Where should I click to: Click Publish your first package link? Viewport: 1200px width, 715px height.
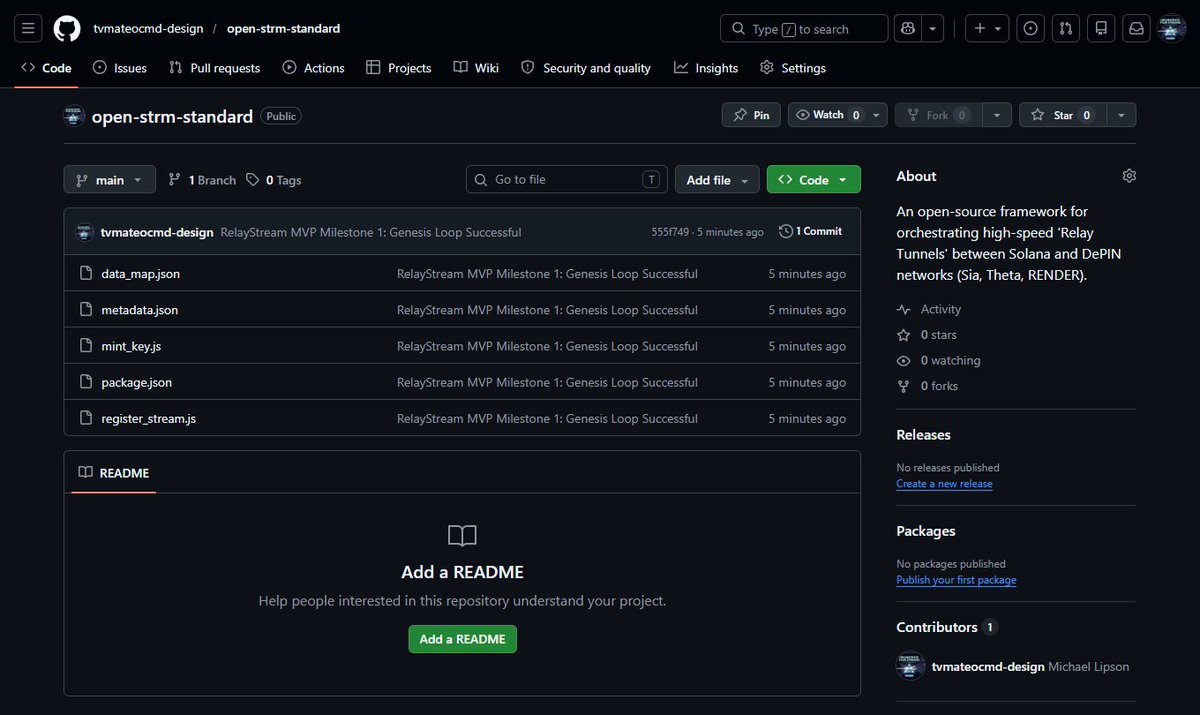pos(956,580)
